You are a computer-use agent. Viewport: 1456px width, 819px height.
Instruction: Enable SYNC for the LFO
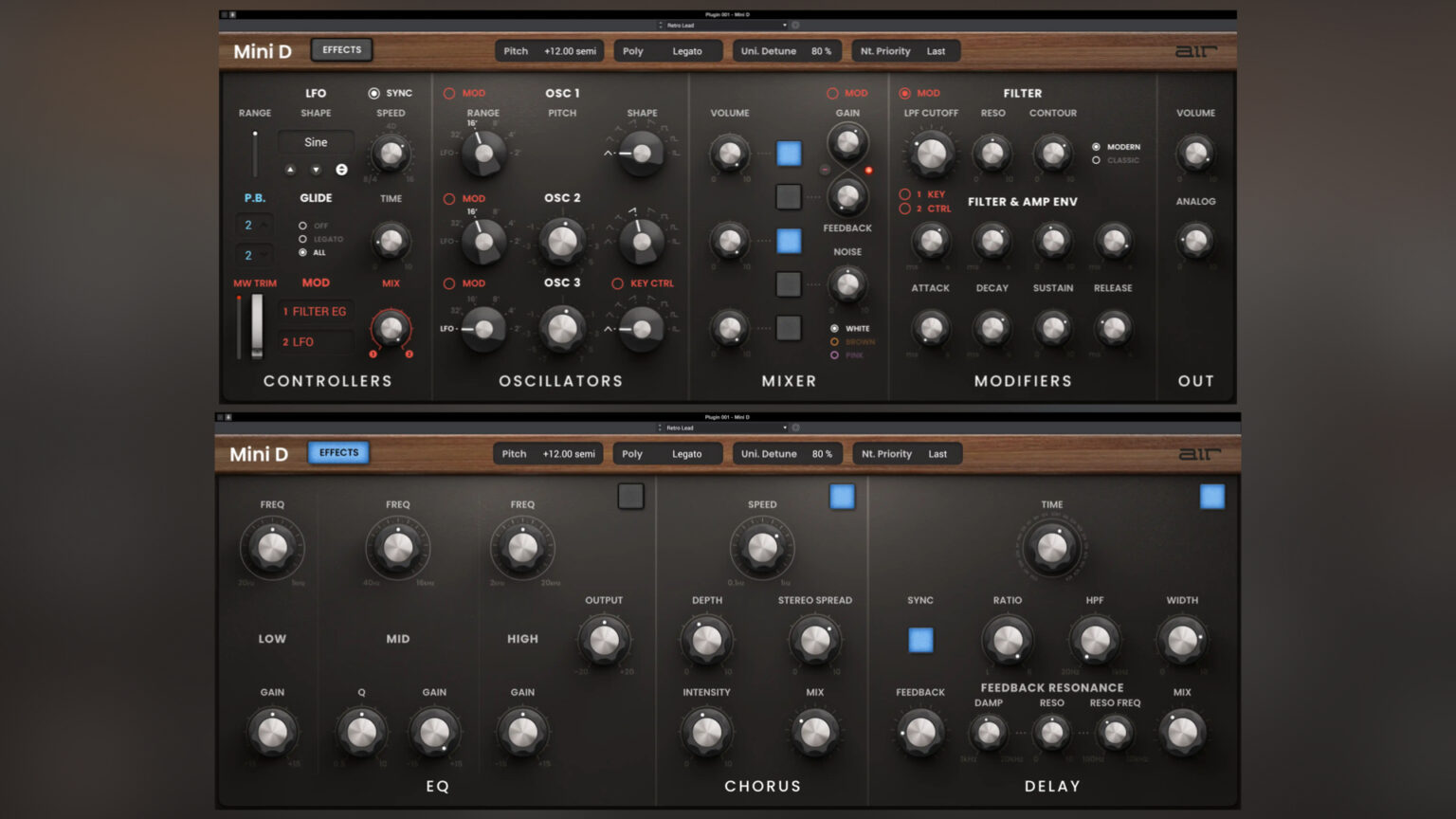[x=375, y=93]
